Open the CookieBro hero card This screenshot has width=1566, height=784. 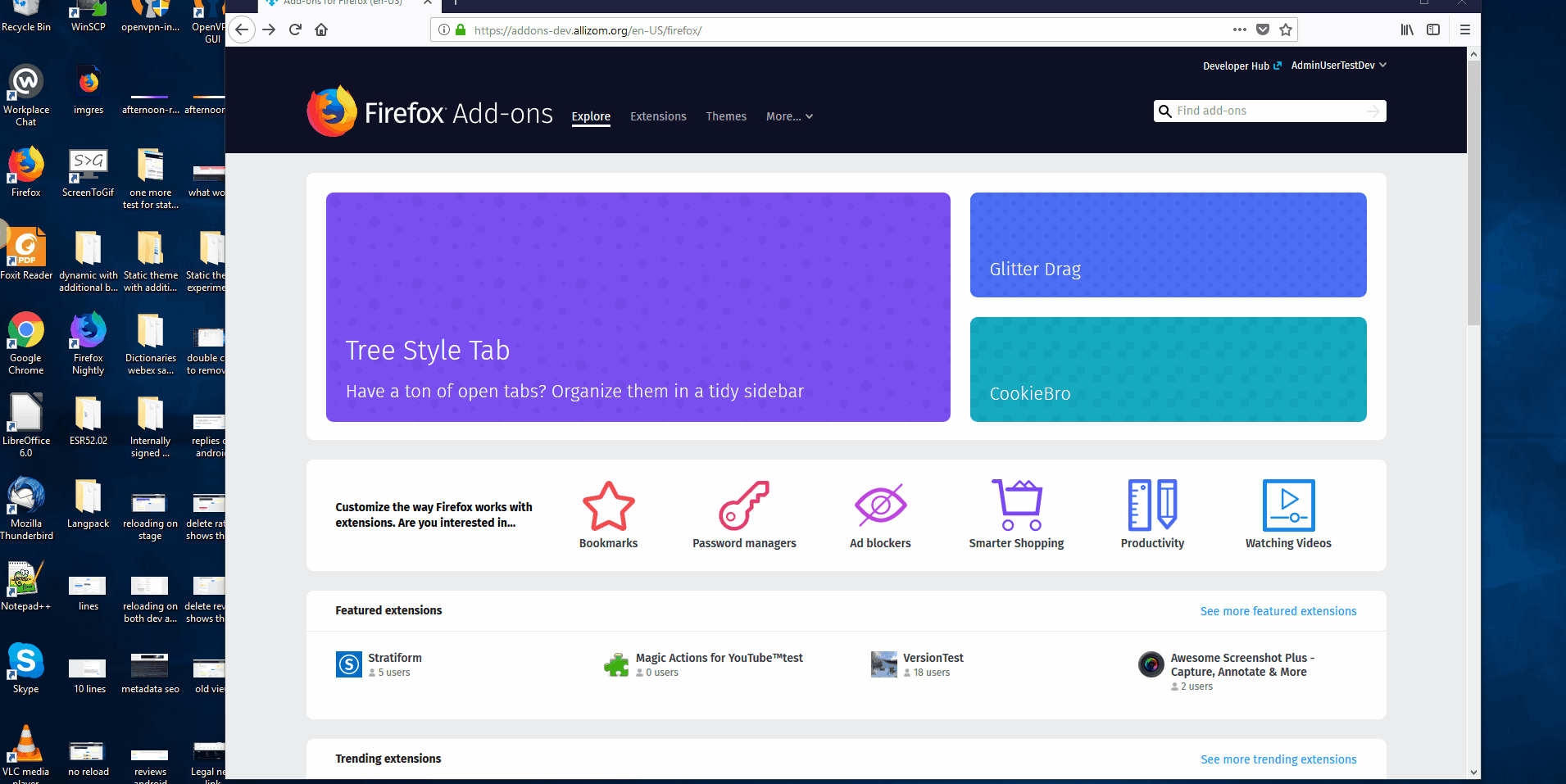(x=1169, y=369)
